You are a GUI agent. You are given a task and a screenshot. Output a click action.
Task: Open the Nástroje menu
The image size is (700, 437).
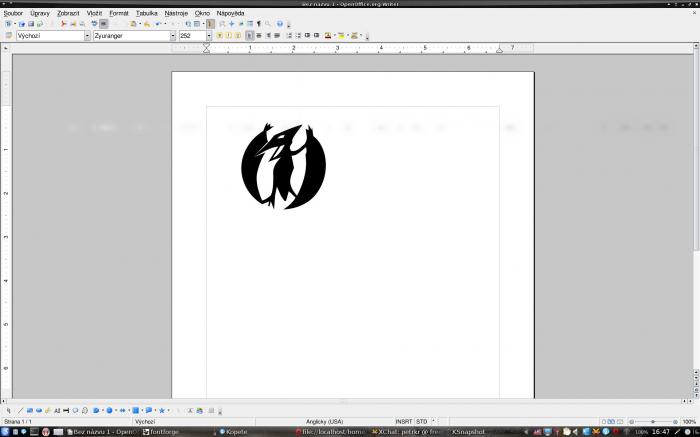[176, 13]
